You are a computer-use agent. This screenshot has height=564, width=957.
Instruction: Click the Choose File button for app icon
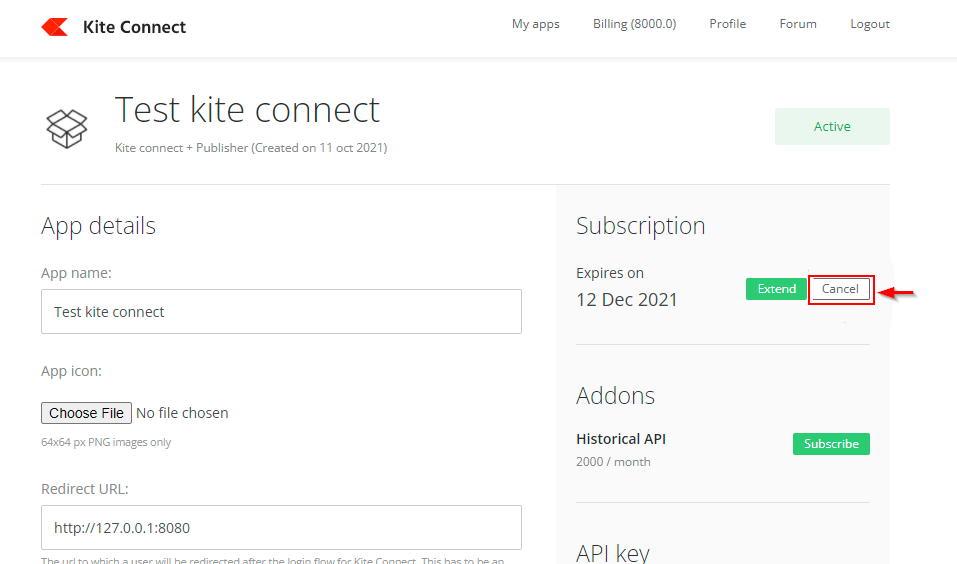point(86,413)
